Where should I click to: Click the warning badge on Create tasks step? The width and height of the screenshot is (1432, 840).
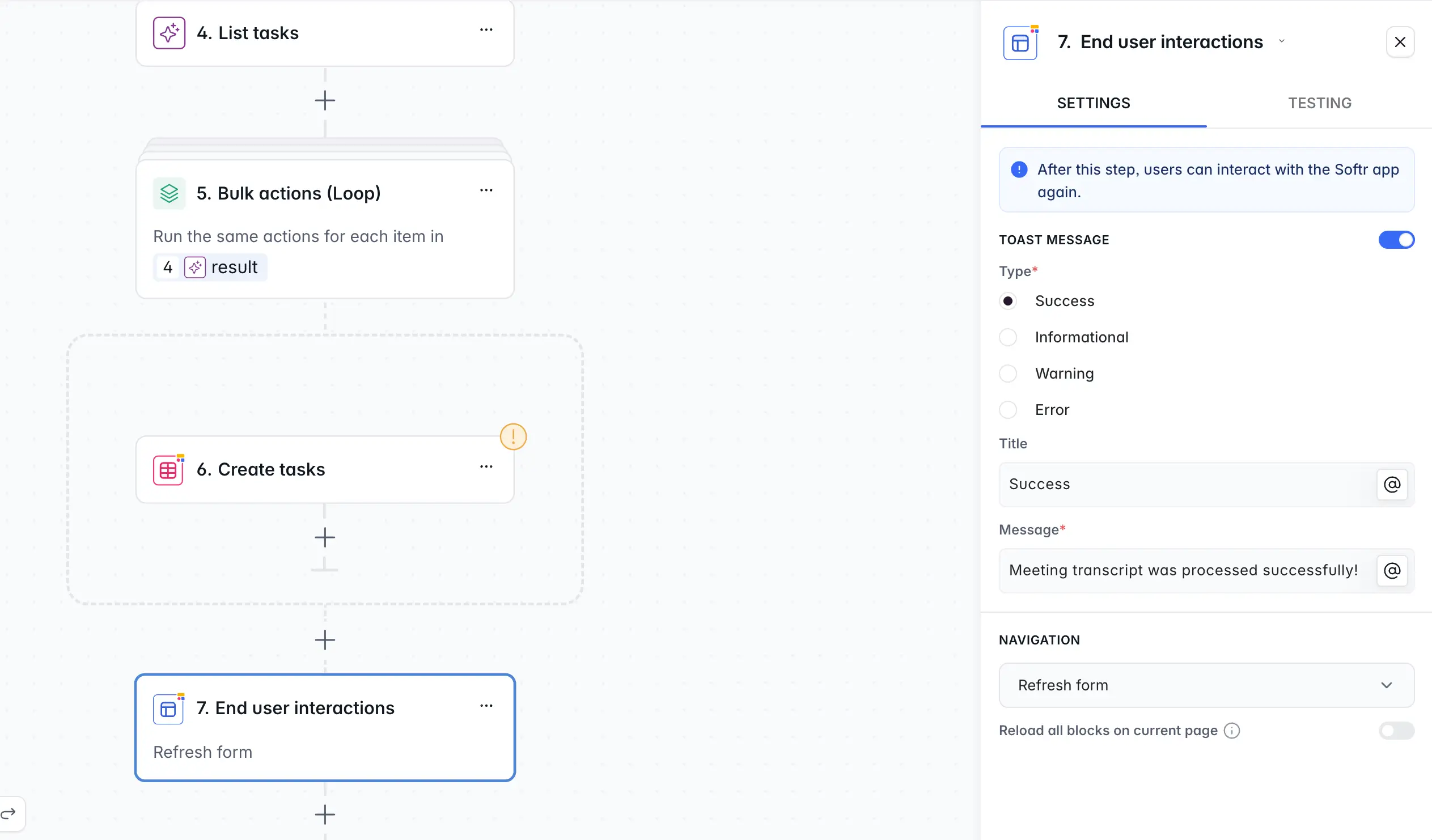(513, 436)
